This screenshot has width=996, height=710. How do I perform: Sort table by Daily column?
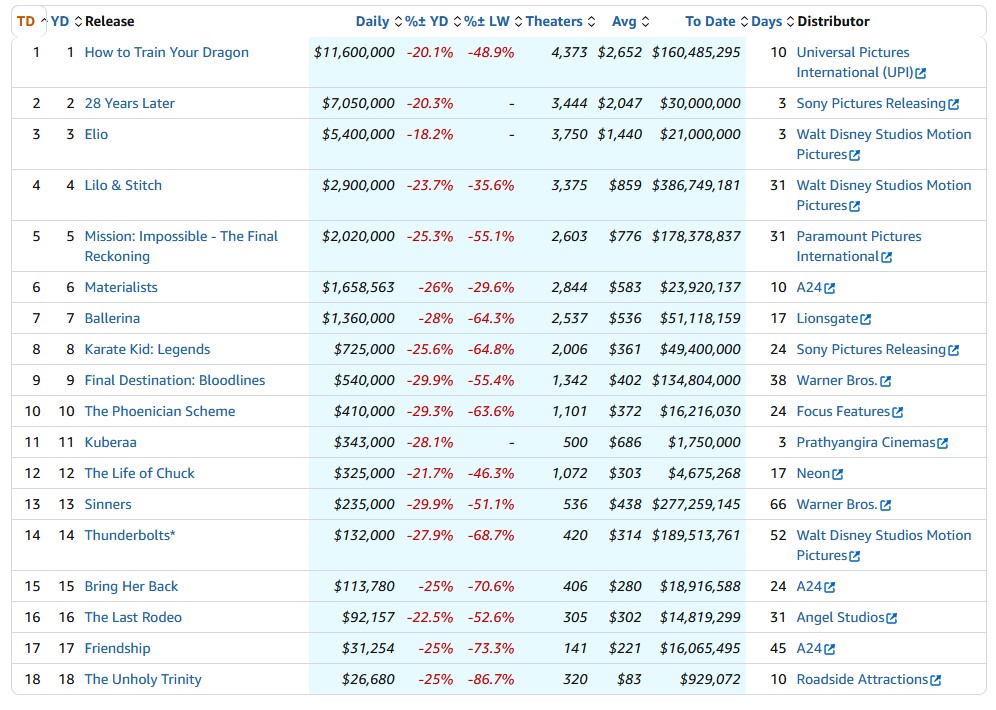379,22
